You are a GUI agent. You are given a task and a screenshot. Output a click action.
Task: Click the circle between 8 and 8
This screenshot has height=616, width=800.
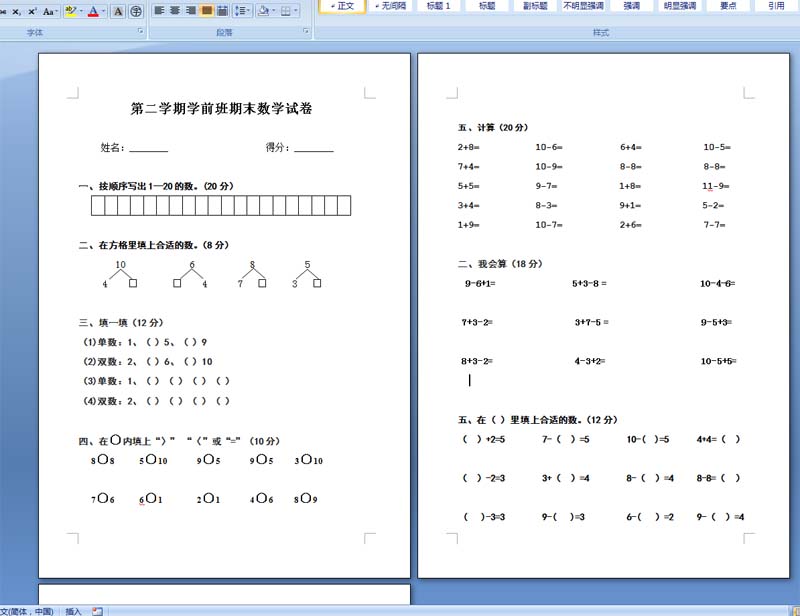[x=103, y=459]
